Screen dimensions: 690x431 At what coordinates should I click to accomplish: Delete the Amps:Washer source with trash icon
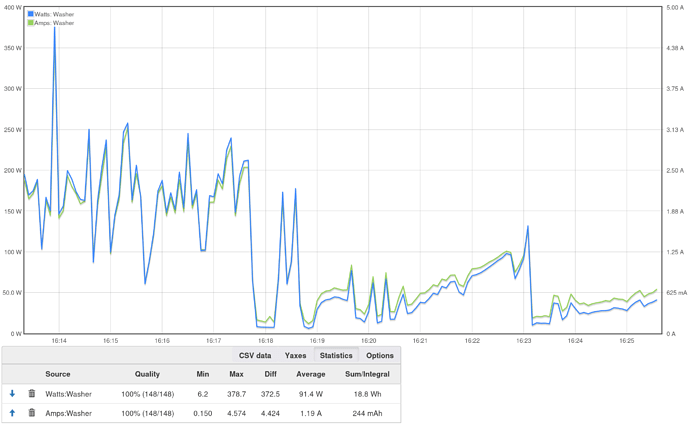click(32, 413)
